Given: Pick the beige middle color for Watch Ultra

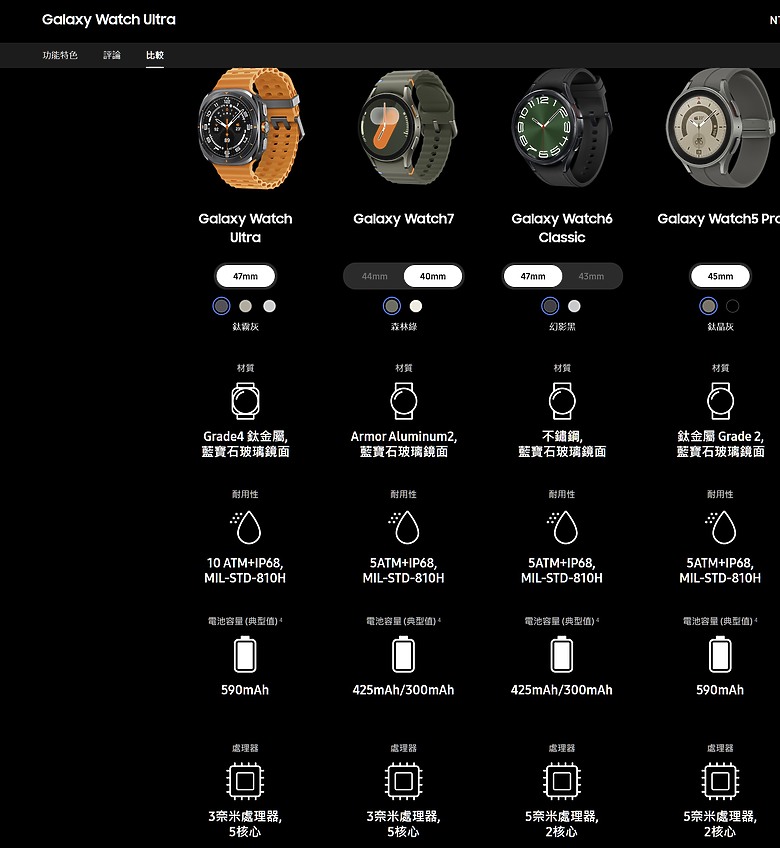Looking at the screenshot, I should [x=246, y=306].
